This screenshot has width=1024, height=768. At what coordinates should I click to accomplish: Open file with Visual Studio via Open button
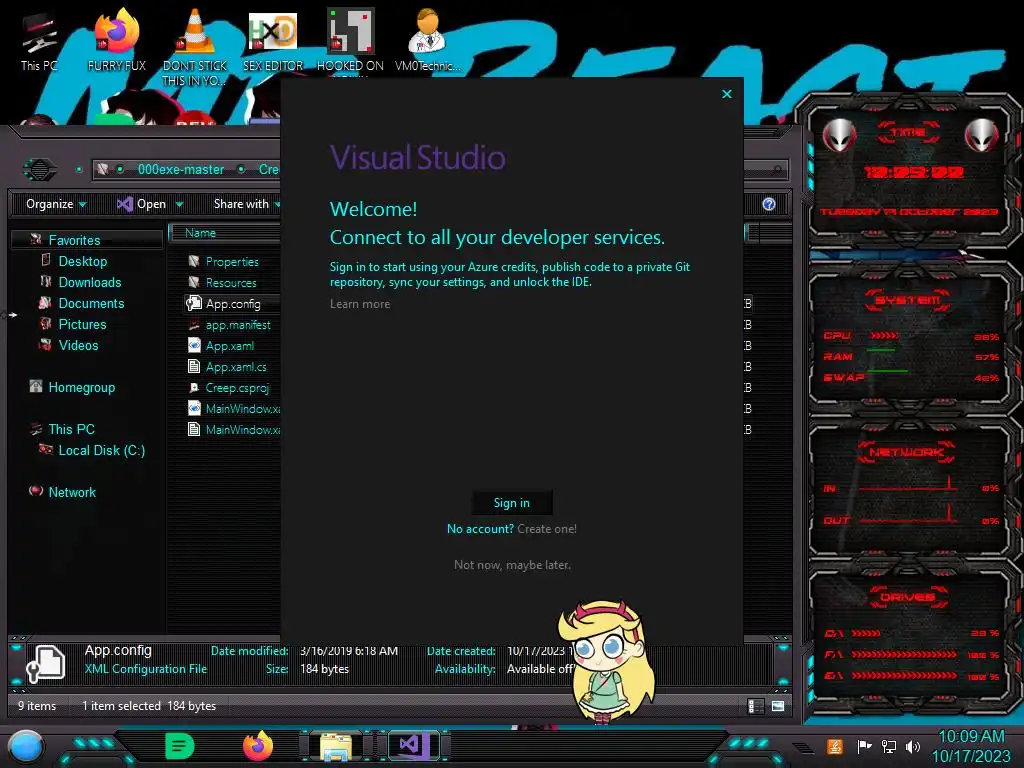coord(142,204)
